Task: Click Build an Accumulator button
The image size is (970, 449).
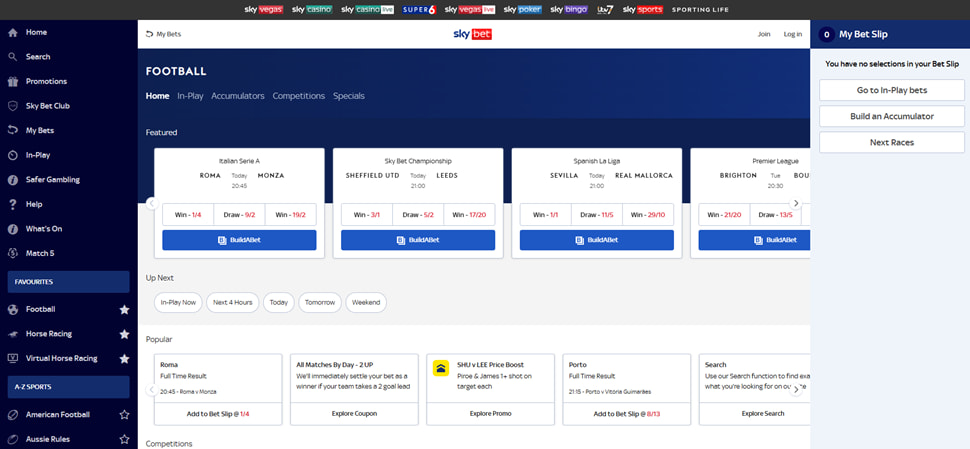Action: 891,116
